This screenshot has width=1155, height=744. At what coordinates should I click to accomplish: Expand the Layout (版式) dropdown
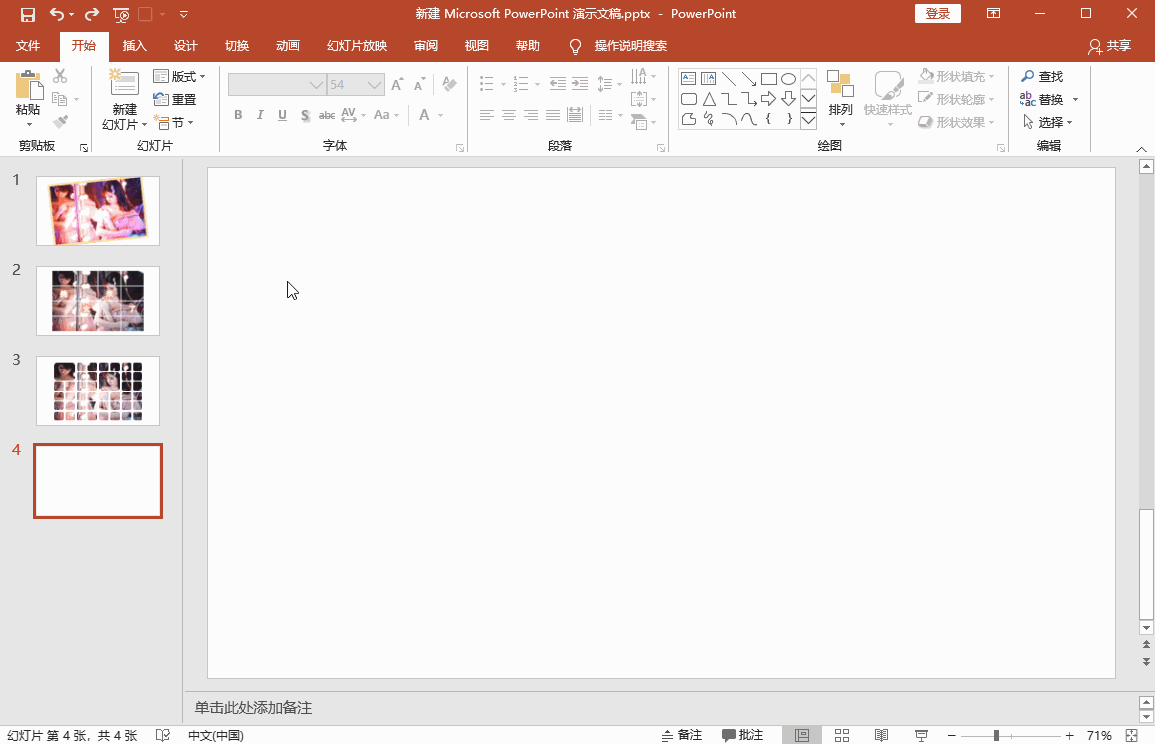click(x=179, y=76)
